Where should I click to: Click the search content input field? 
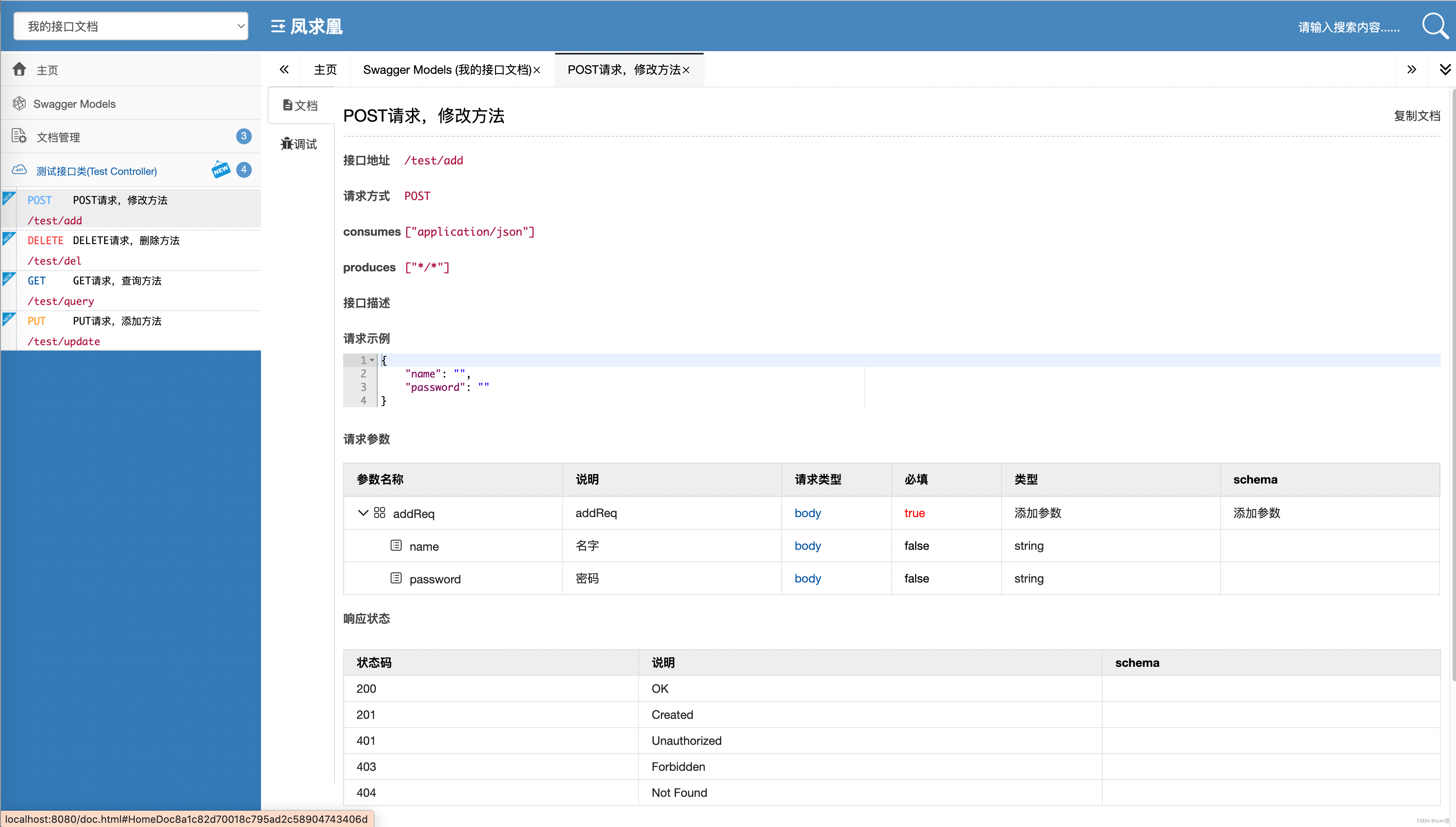click(x=1348, y=27)
